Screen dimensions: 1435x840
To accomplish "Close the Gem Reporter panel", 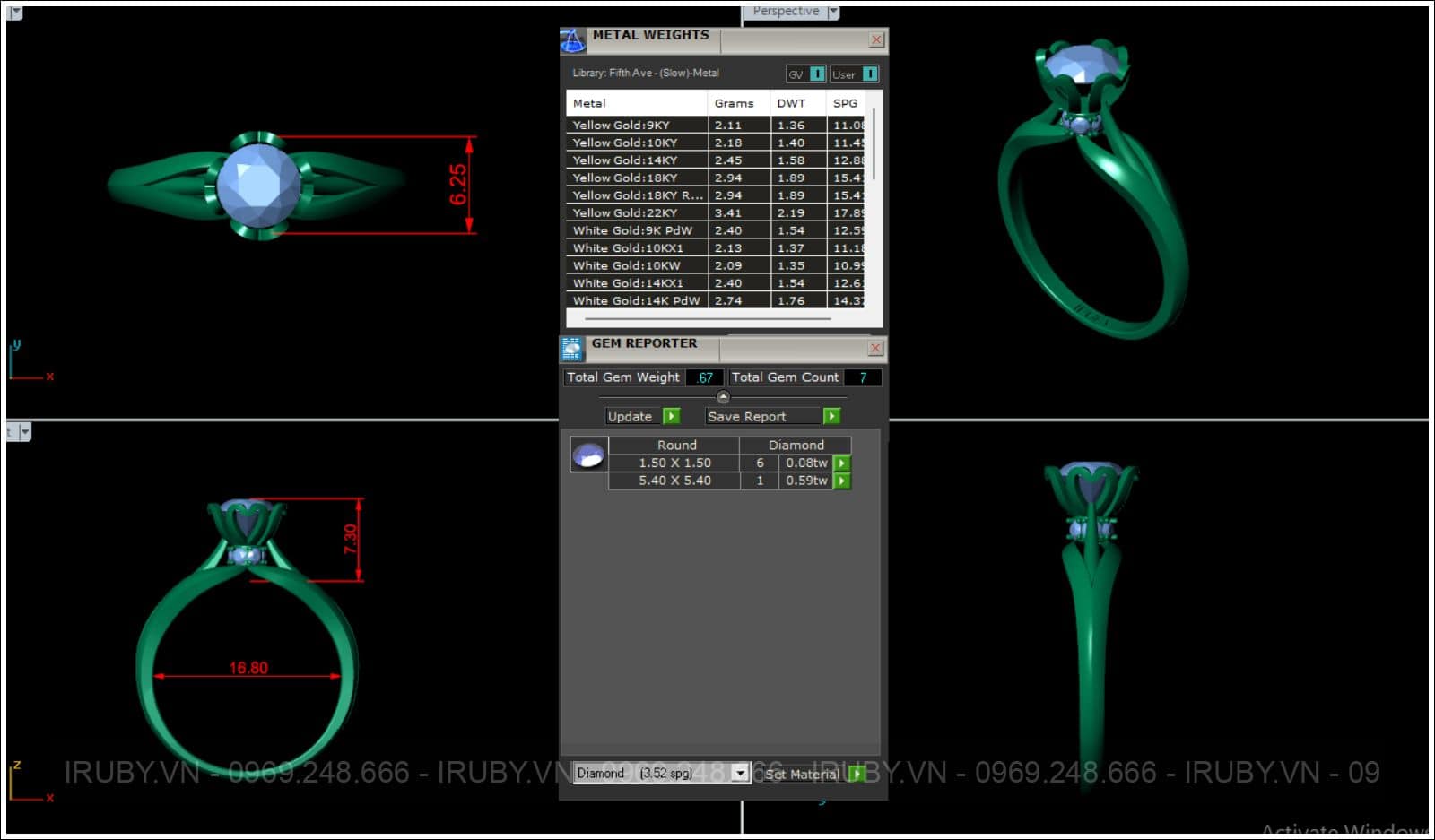I will (876, 348).
